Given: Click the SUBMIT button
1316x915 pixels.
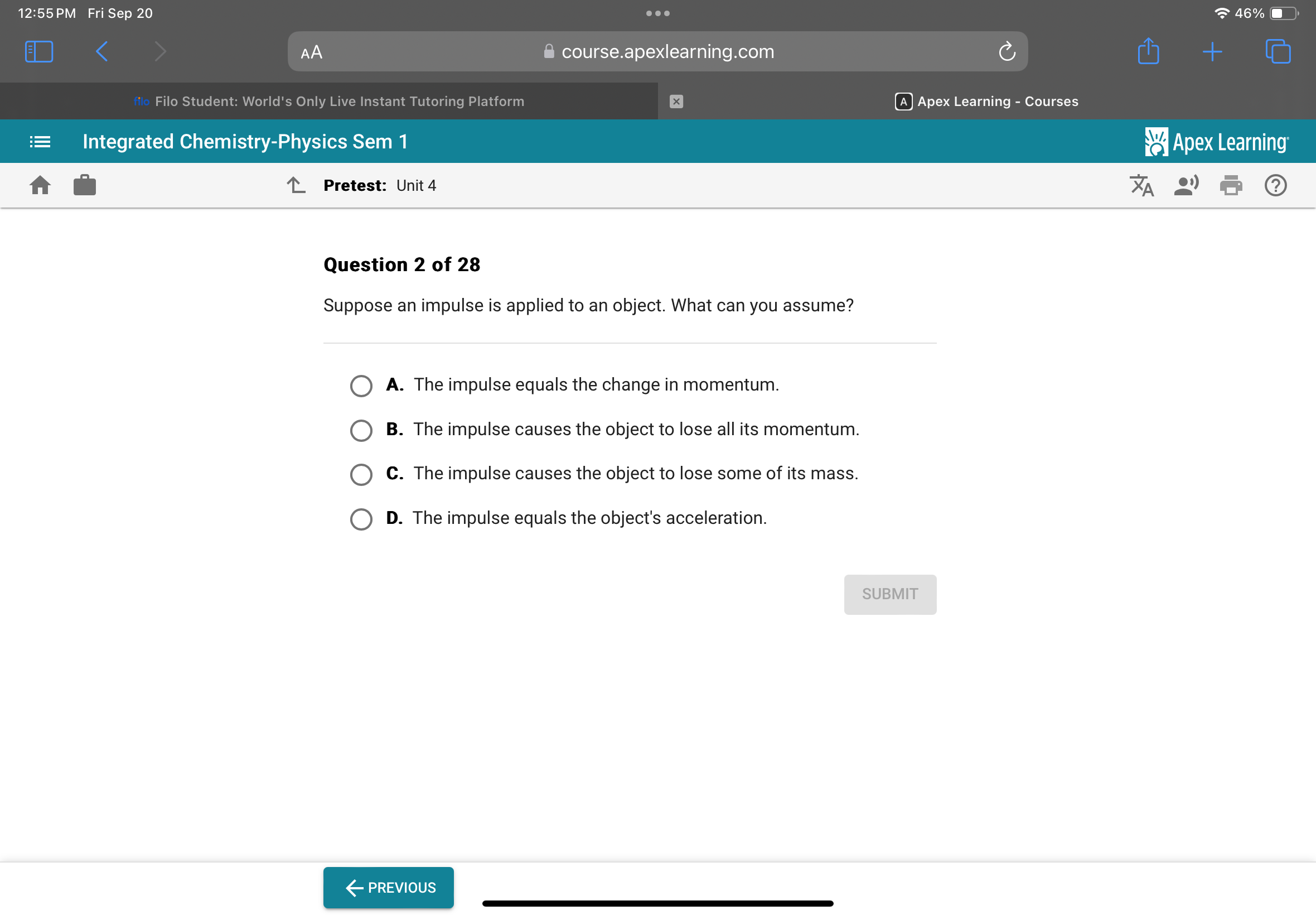Looking at the screenshot, I should [890, 594].
